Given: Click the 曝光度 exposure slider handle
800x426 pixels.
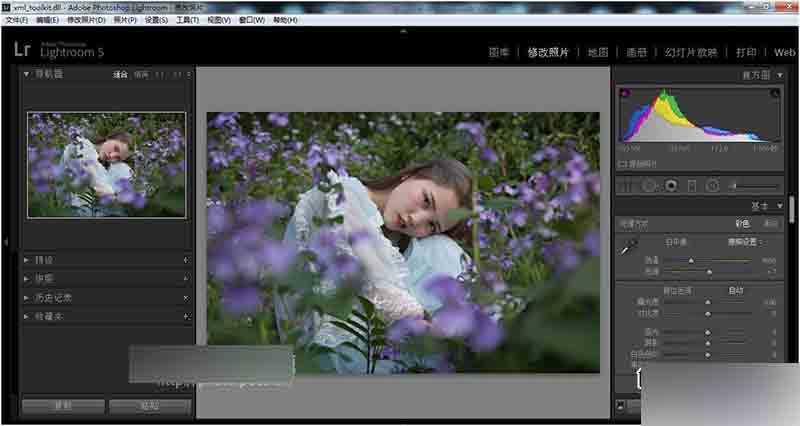Looking at the screenshot, I should (x=708, y=302).
